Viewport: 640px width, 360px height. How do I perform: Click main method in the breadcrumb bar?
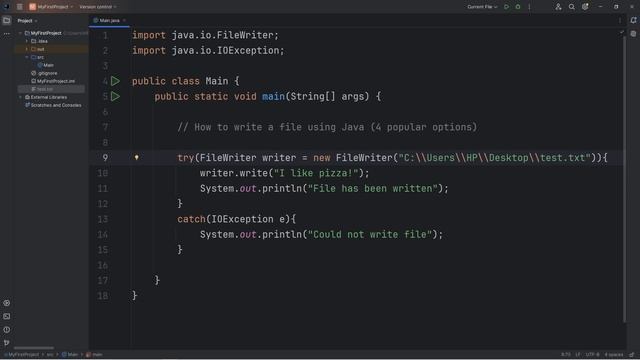click(95, 355)
